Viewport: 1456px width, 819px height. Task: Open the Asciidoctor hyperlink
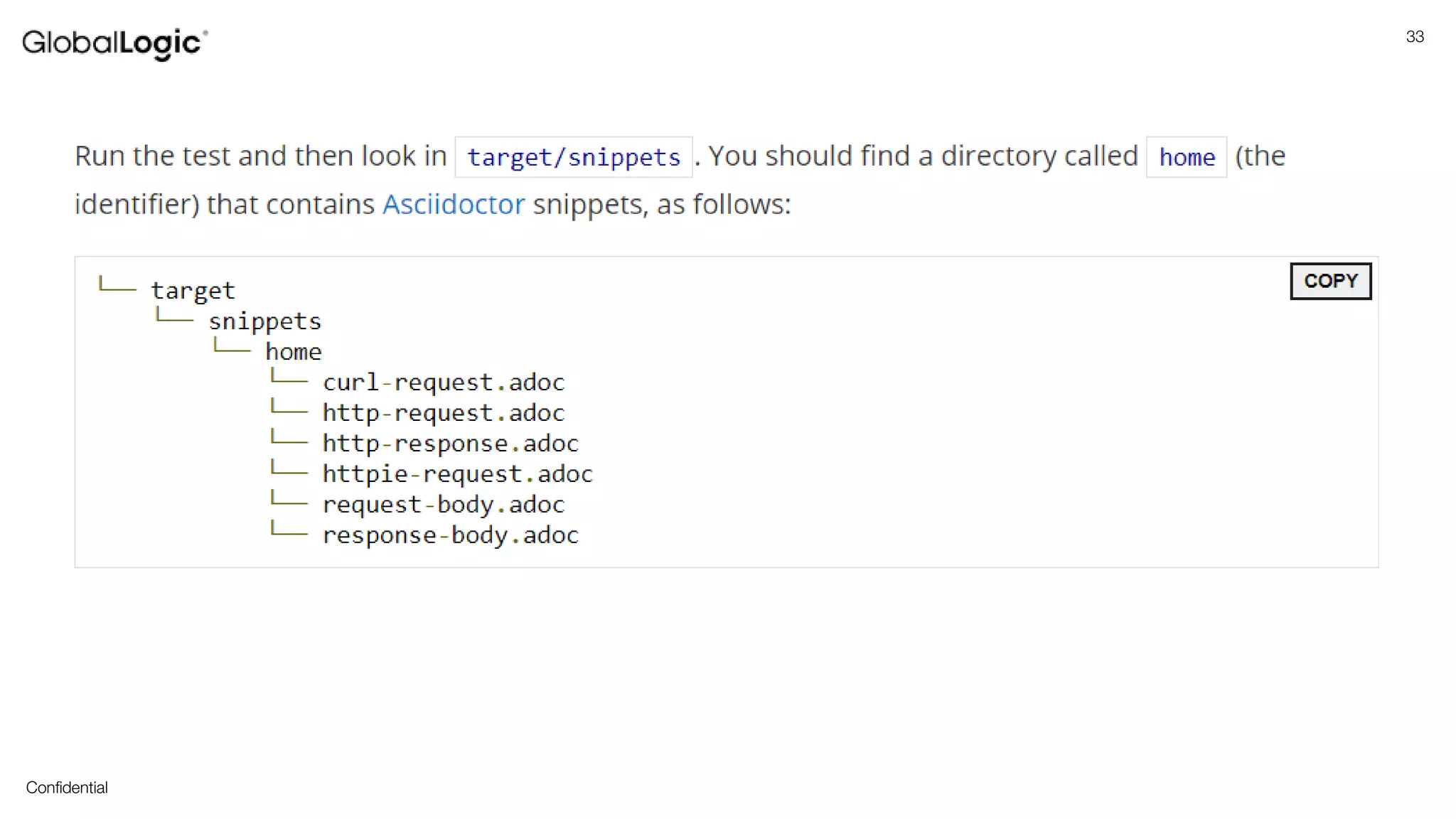[454, 205]
